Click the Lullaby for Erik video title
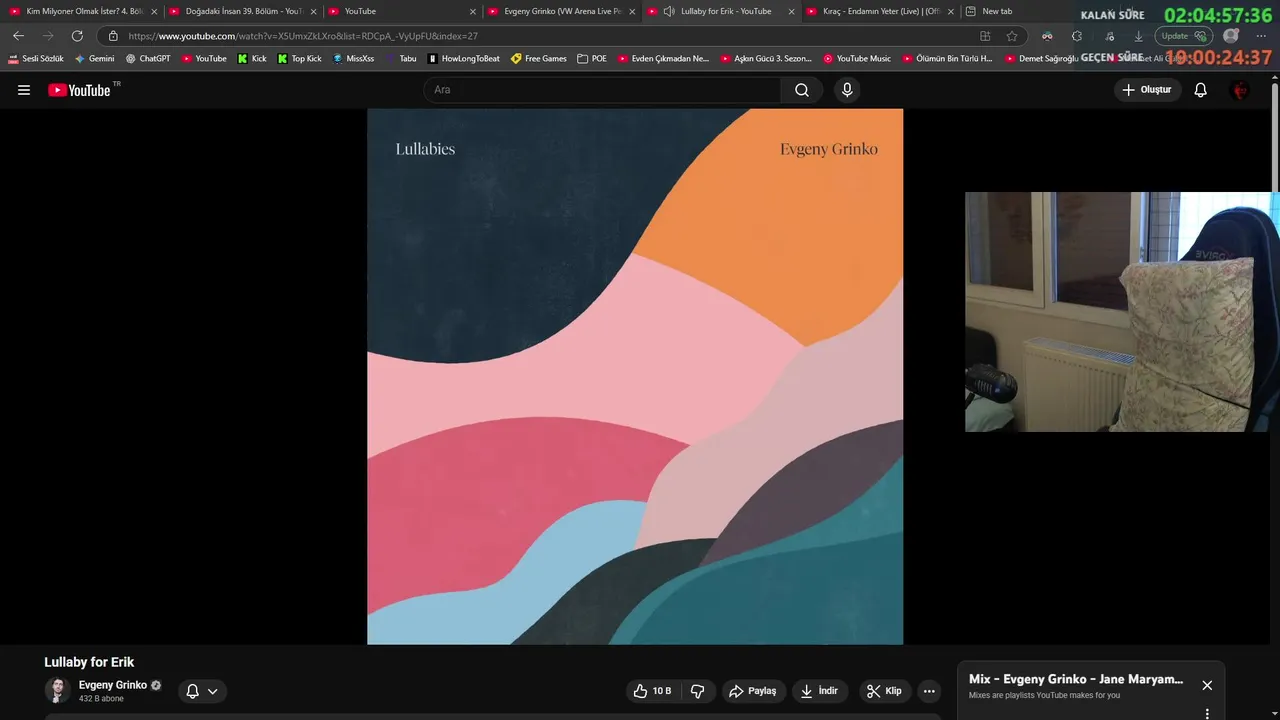Screen dimensions: 1280x720 coord(89,662)
